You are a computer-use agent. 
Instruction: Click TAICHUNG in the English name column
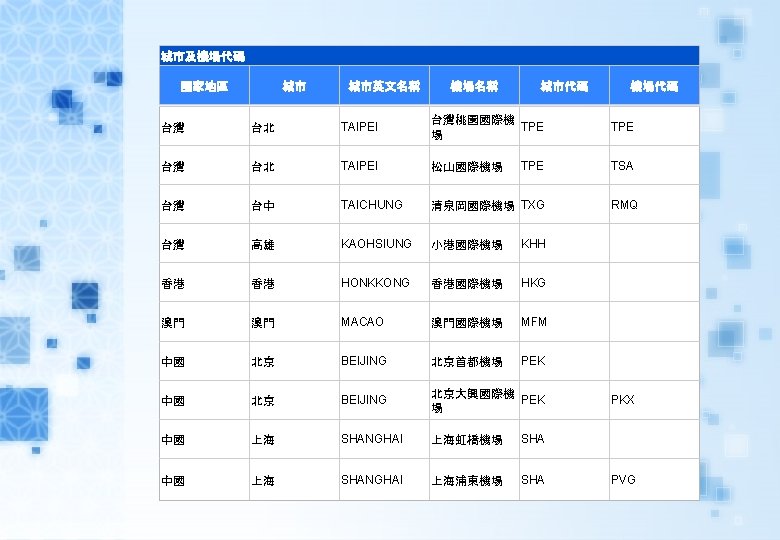click(x=372, y=205)
